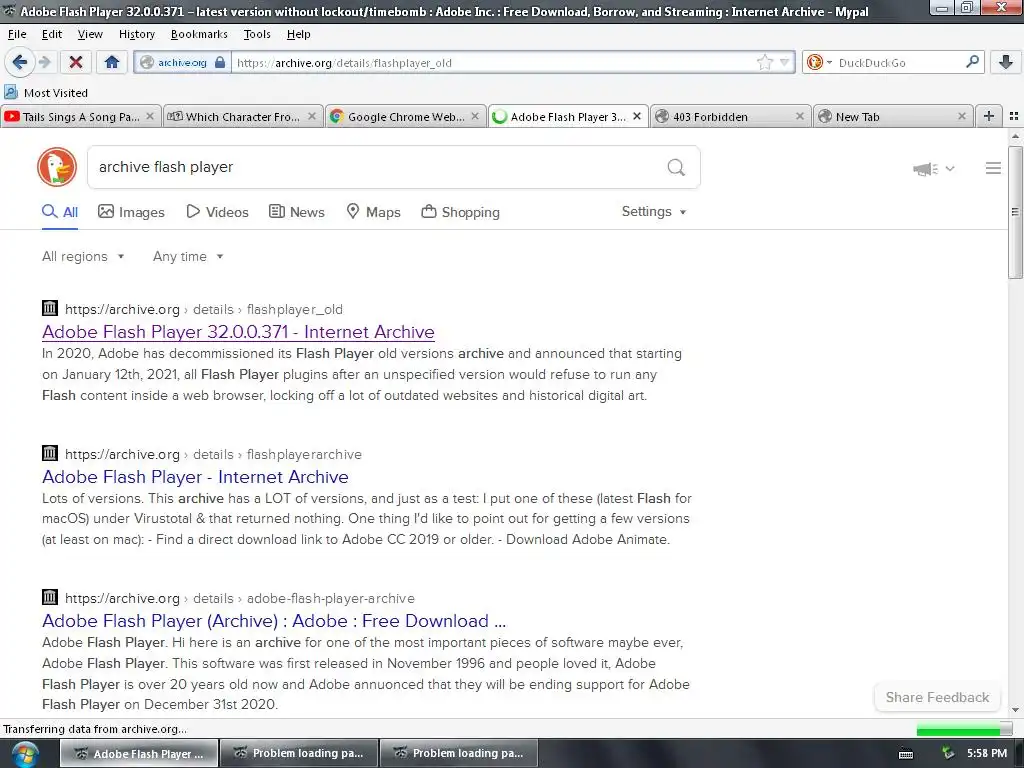Go back with the back arrow button

point(19,62)
